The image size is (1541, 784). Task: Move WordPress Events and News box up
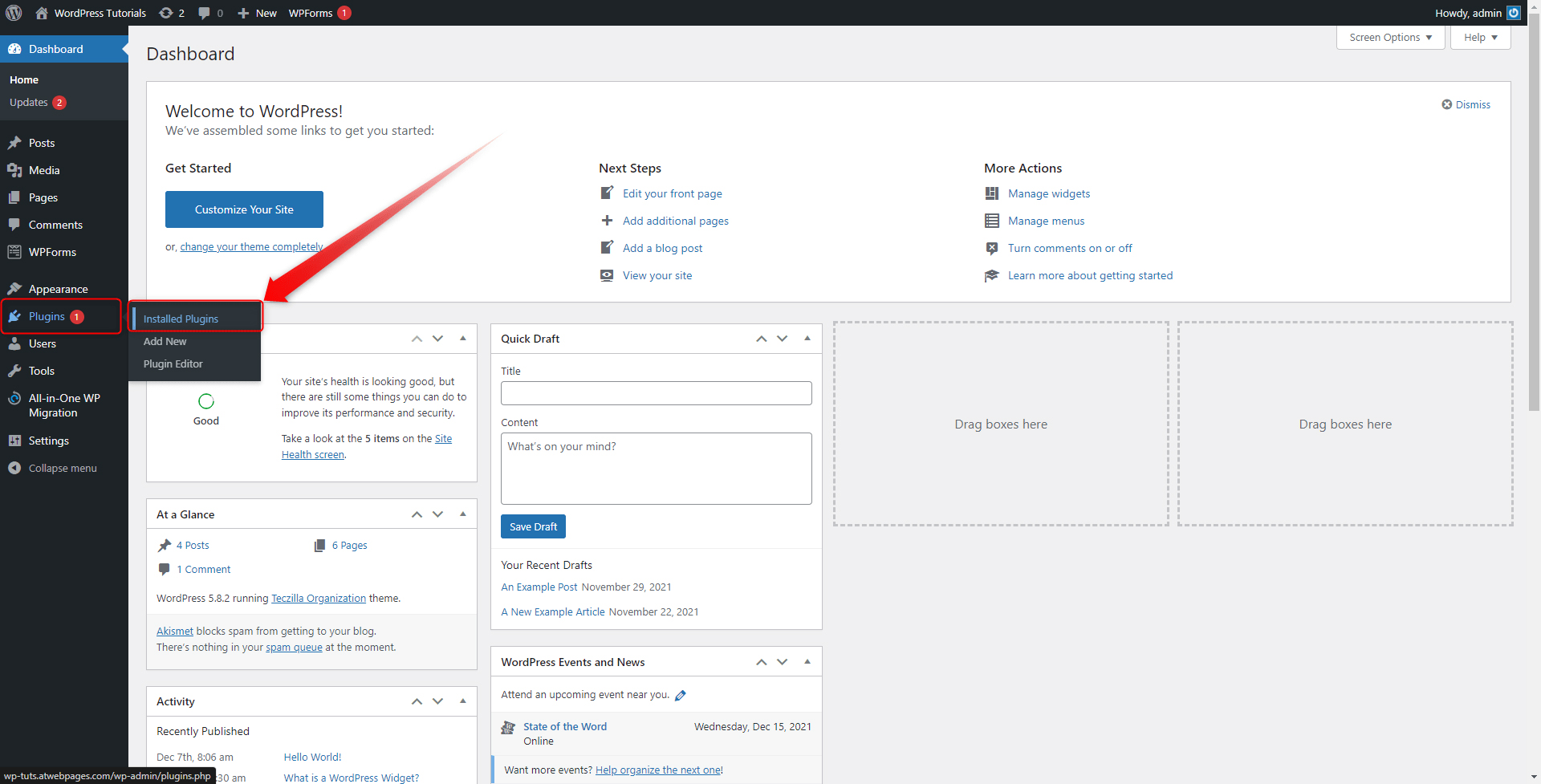tap(762, 662)
